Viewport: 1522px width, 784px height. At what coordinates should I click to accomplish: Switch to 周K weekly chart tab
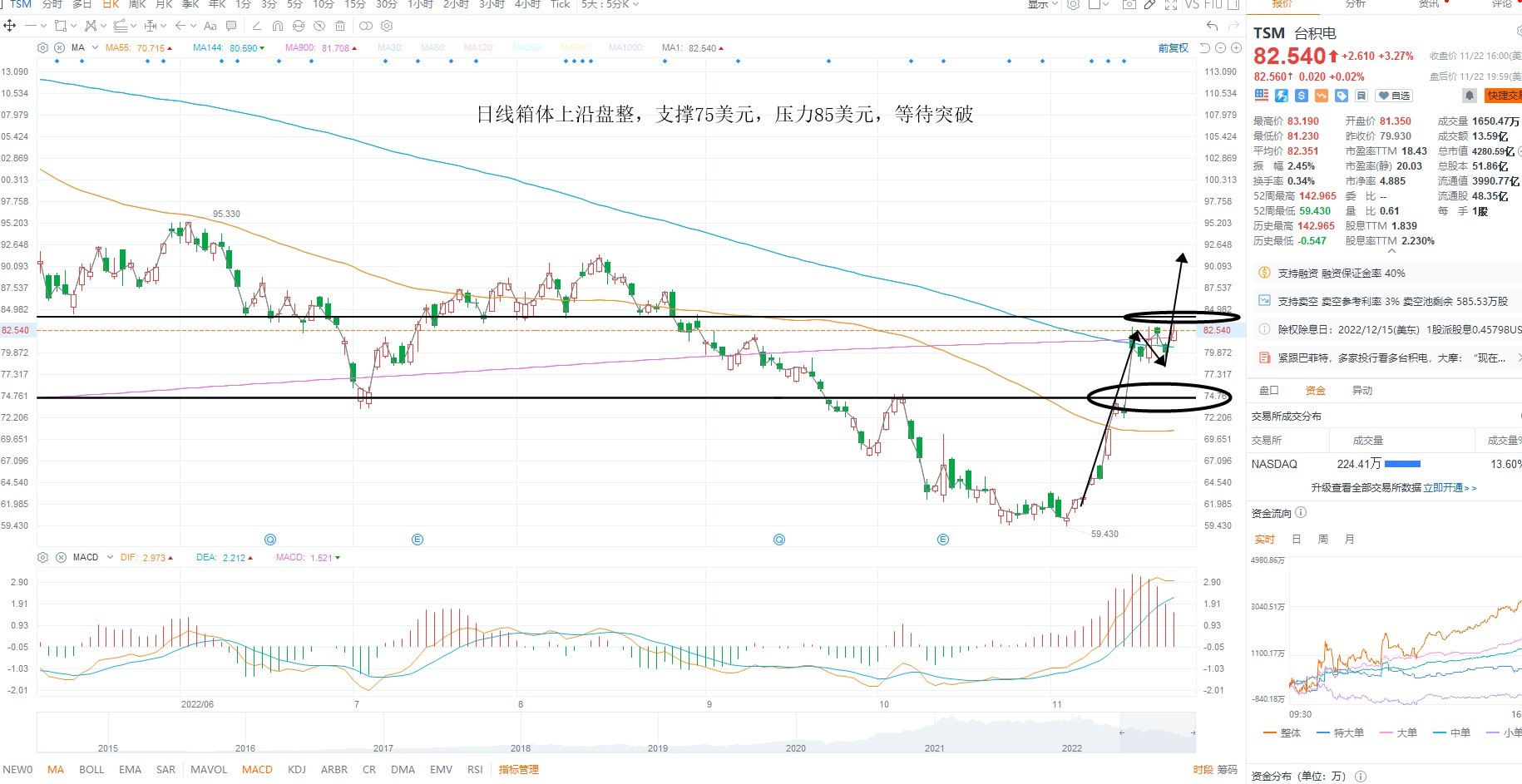(137, 4)
